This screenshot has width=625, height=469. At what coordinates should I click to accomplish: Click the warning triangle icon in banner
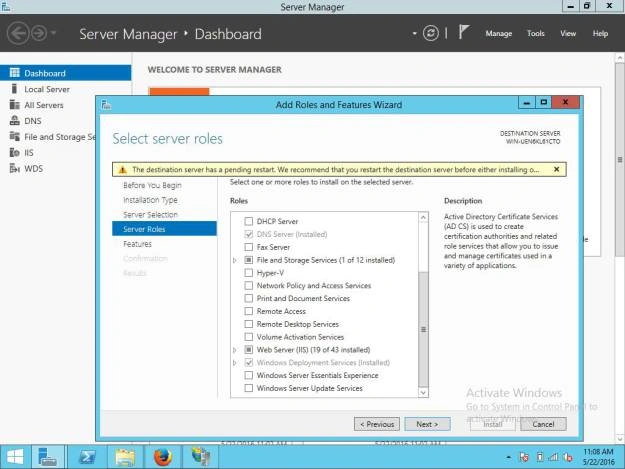pos(123,170)
